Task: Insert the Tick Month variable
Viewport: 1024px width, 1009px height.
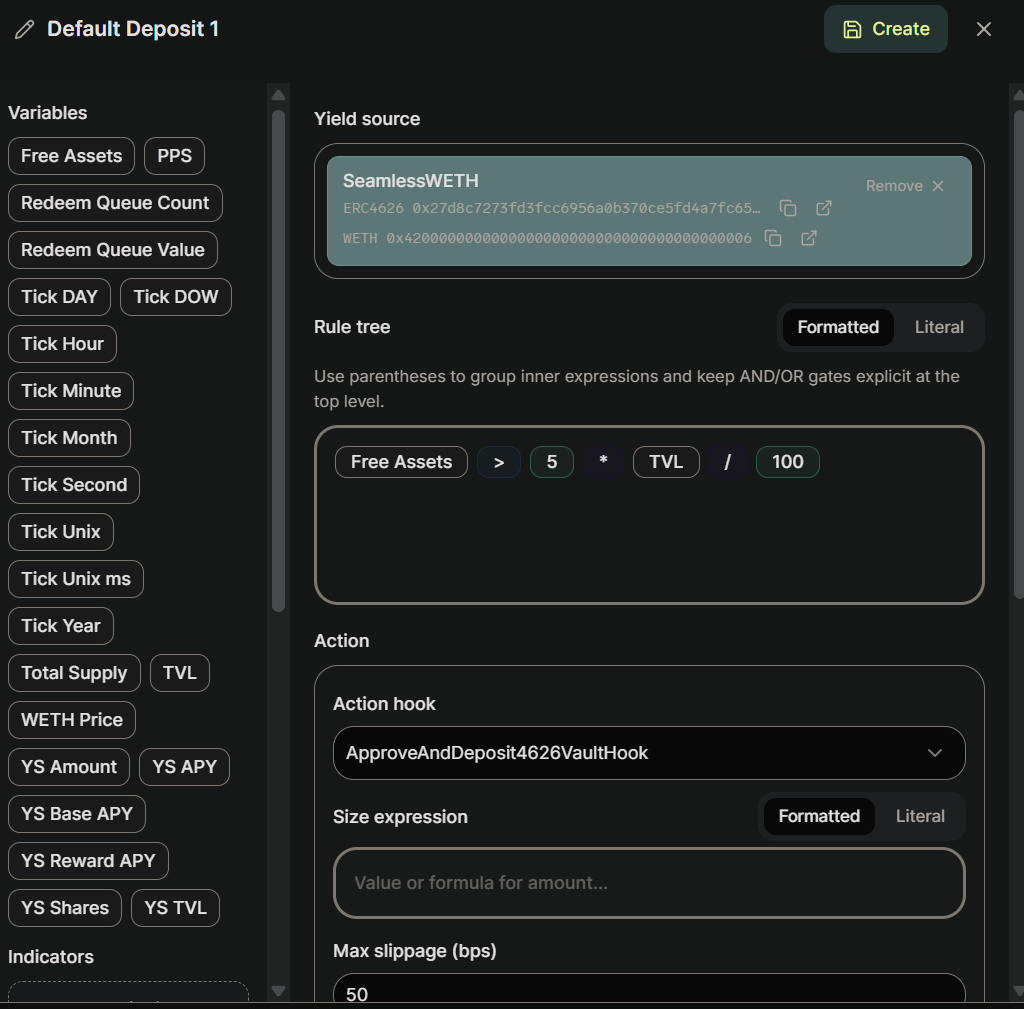Action: tap(69, 438)
